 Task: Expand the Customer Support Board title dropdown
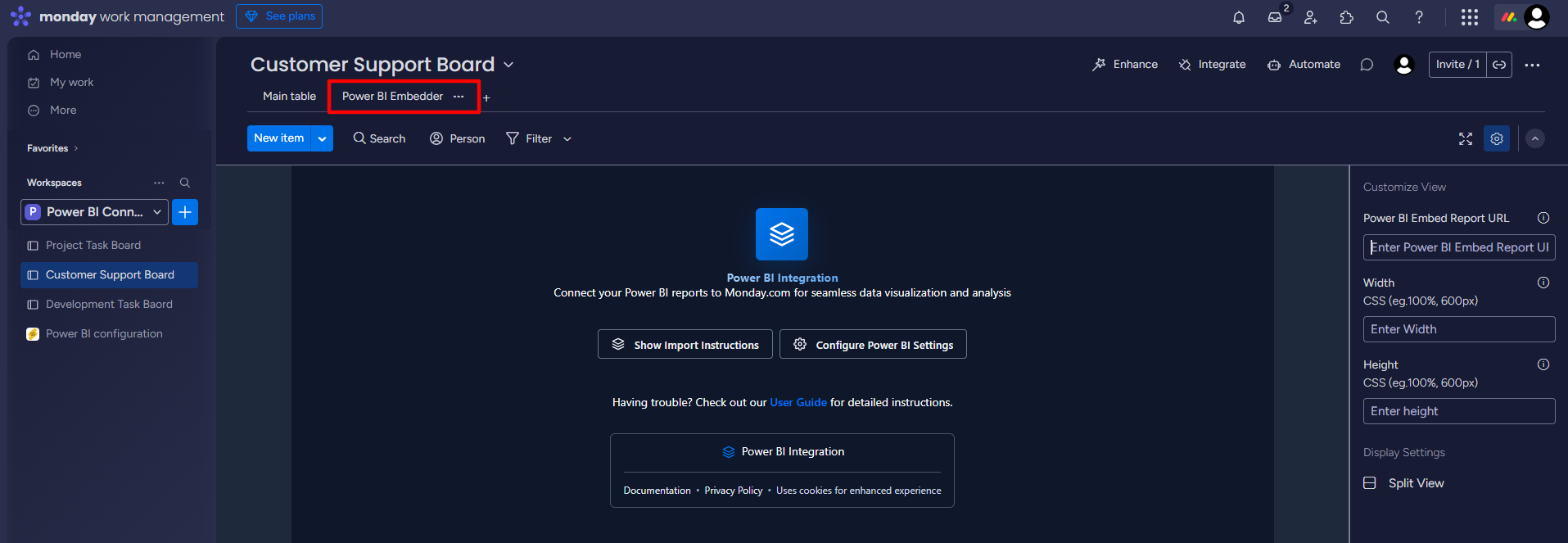pyautogui.click(x=508, y=65)
